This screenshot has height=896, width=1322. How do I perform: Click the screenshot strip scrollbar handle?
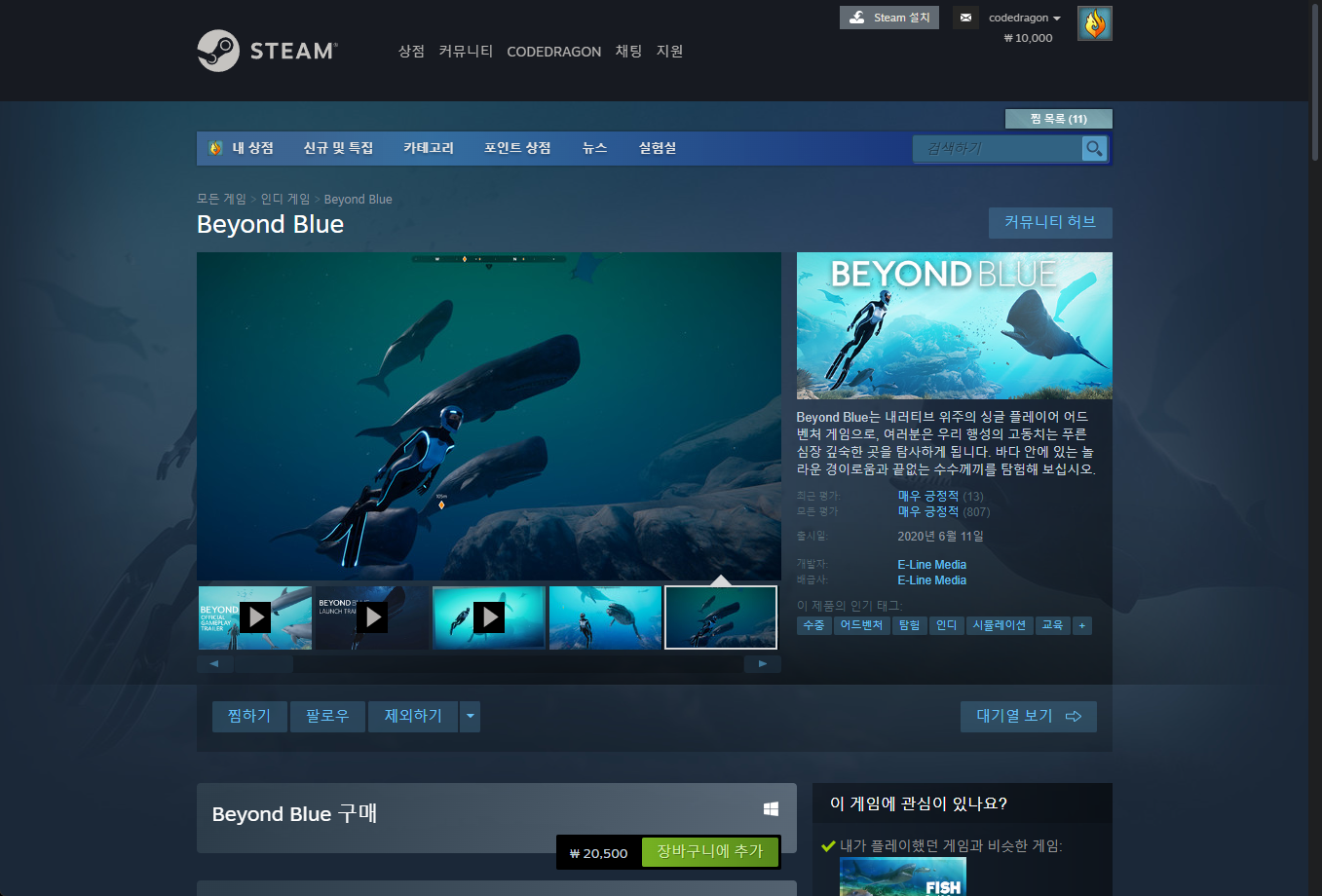(264, 664)
